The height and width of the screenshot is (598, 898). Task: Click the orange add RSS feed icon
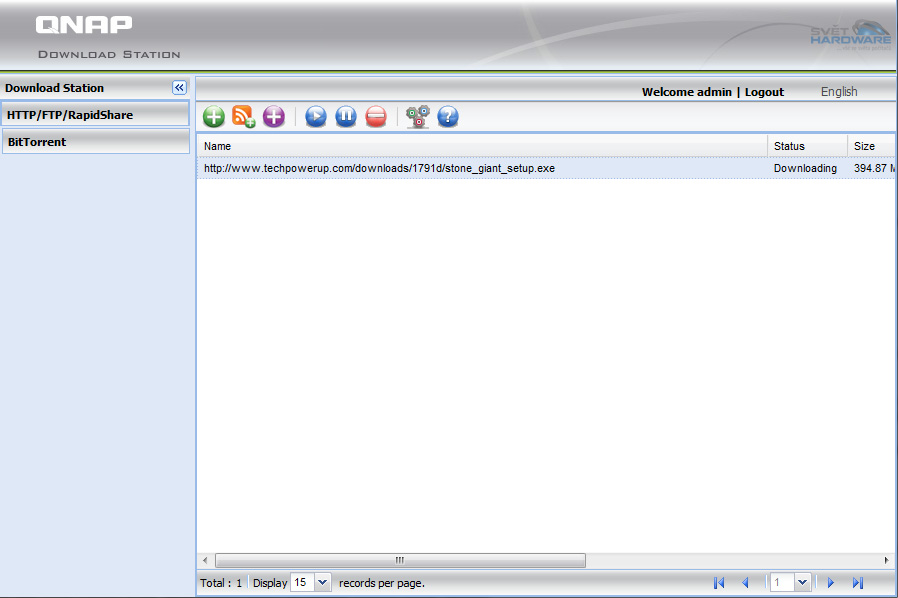(x=244, y=117)
